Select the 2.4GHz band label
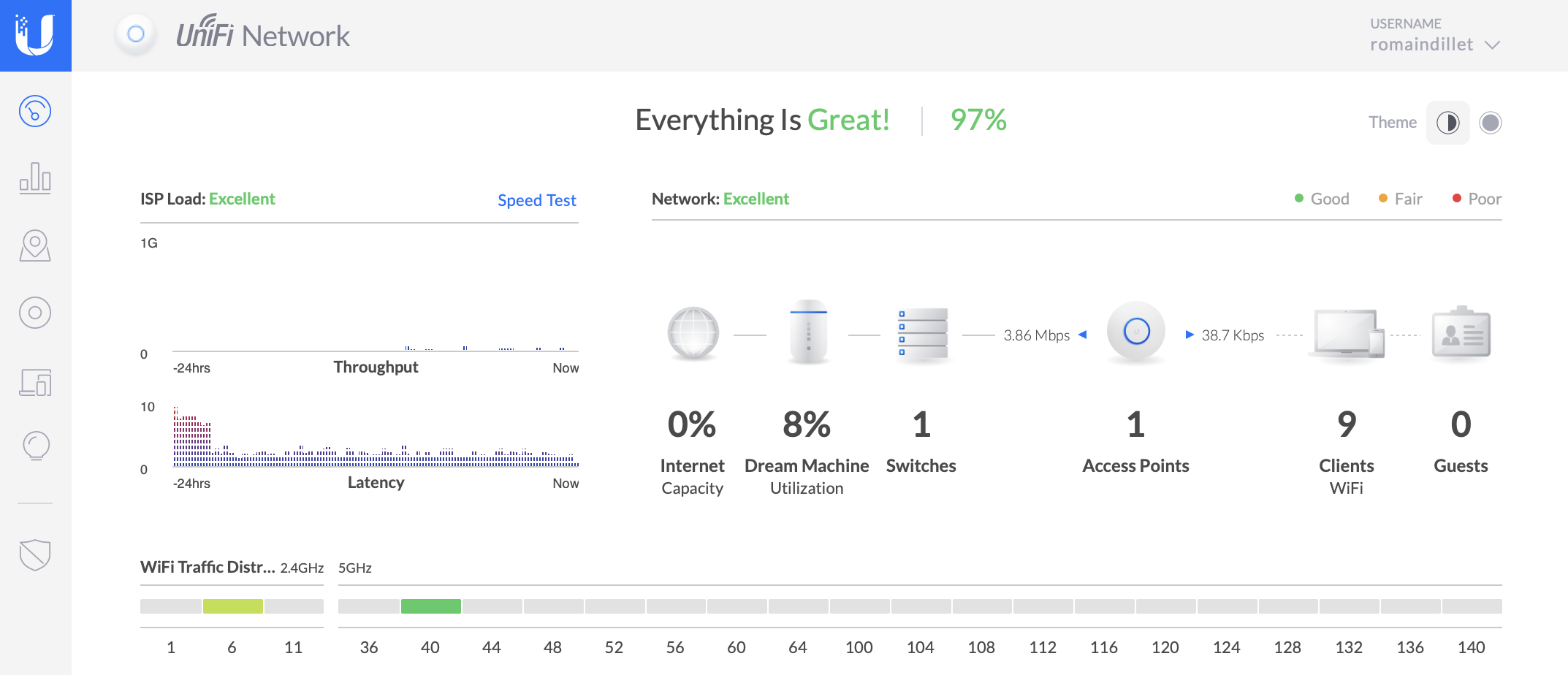 coord(302,568)
